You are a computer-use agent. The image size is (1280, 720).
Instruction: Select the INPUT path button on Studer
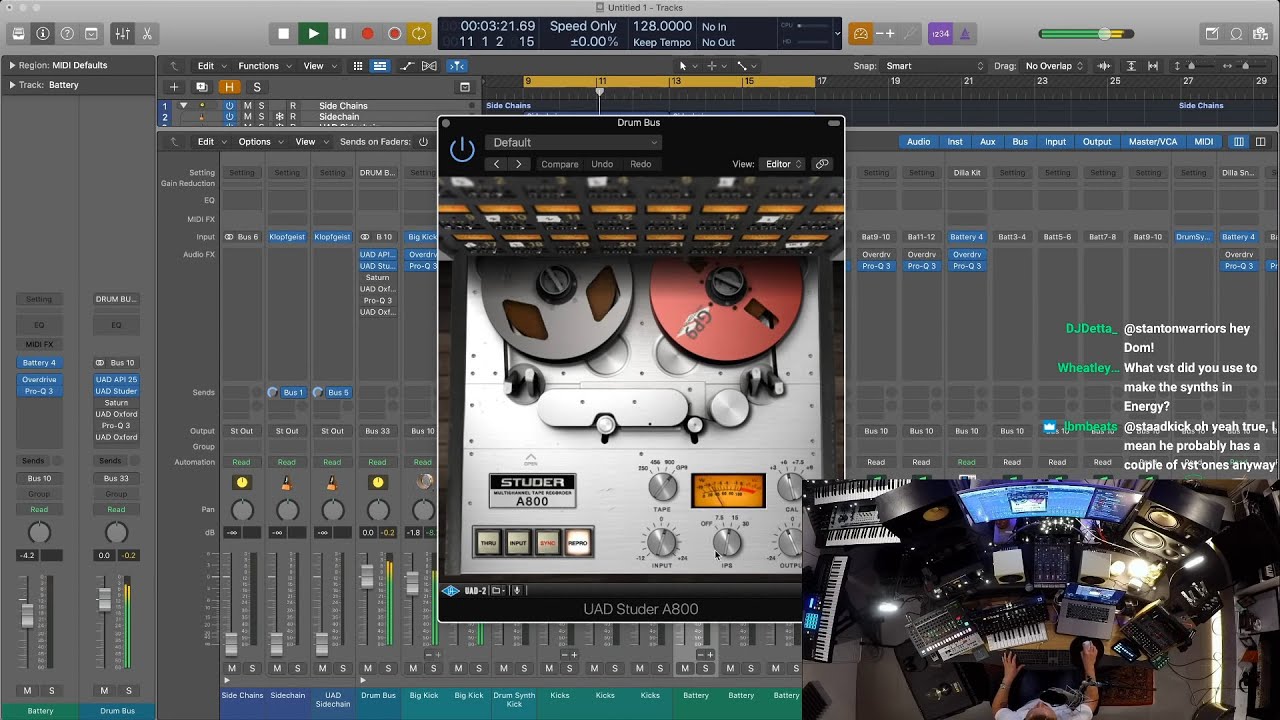(x=518, y=543)
